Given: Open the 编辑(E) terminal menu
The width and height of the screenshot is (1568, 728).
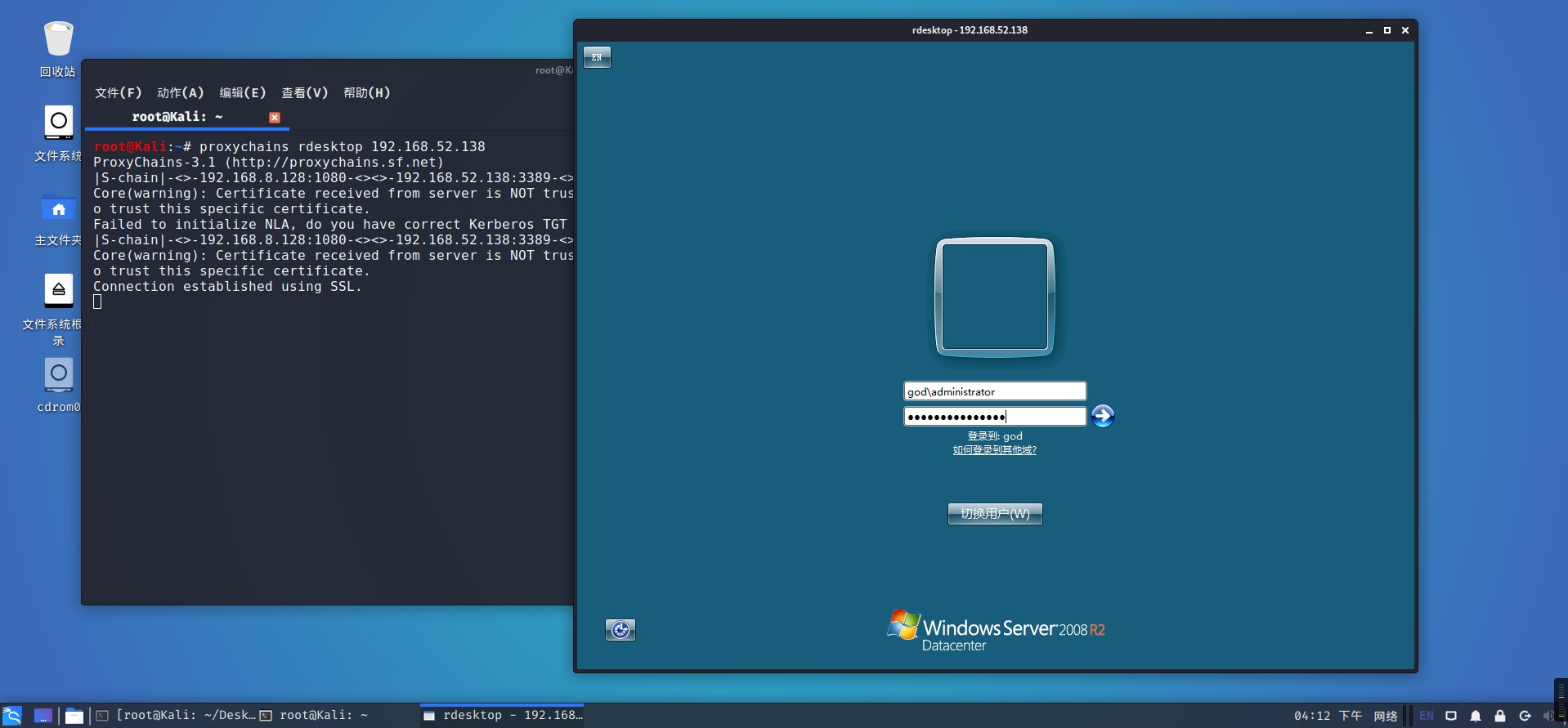Looking at the screenshot, I should 243,92.
